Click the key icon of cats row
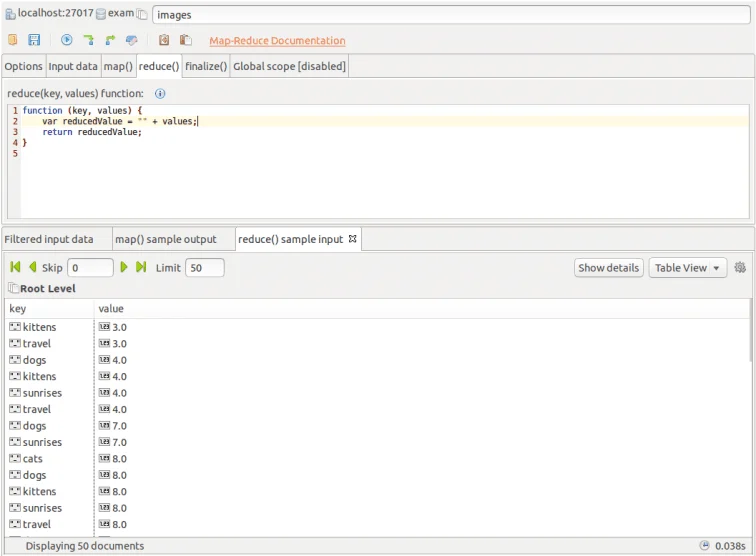The height and width of the screenshot is (556, 756). [x=15, y=458]
